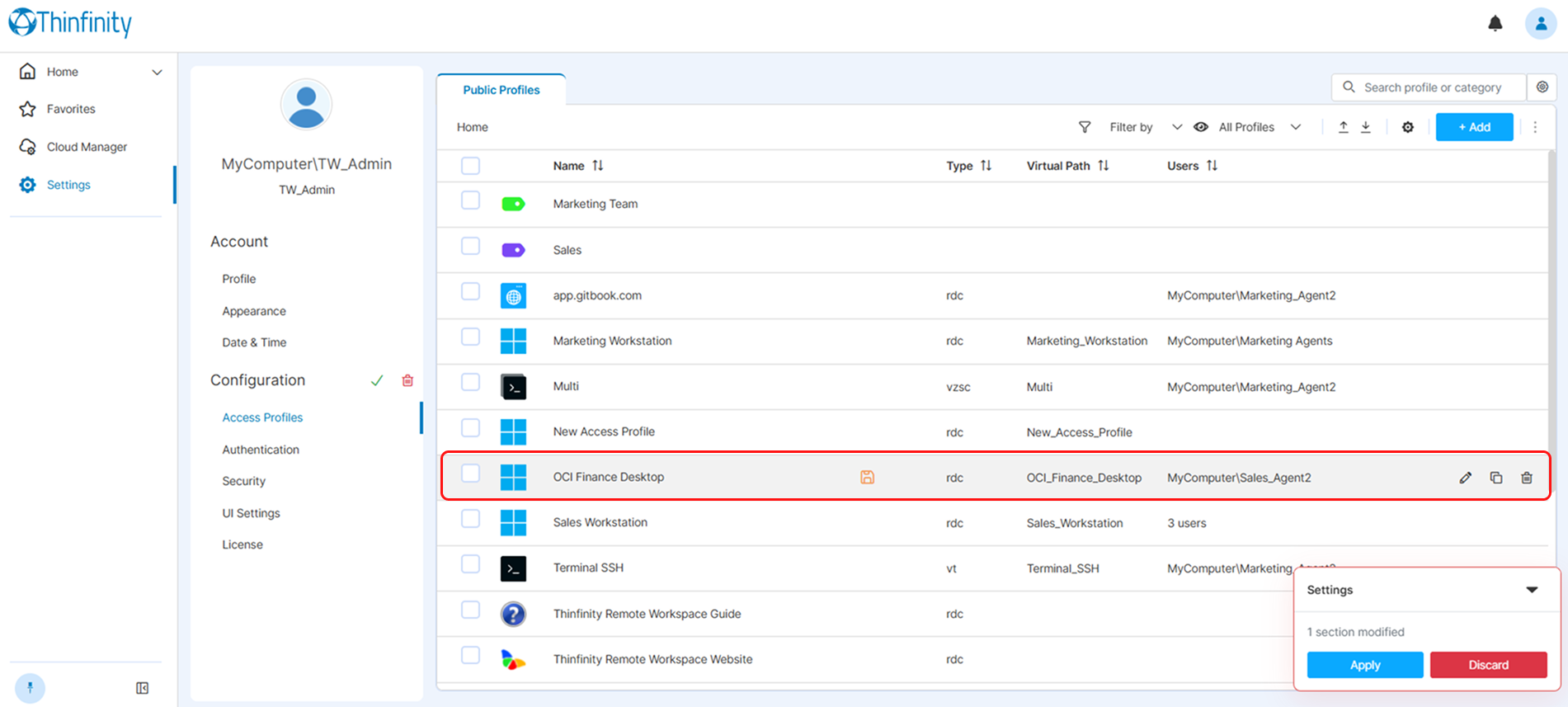This screenshot has height=707, width=1568.
Task: Click the Discard button
Action: [1488, 665]
